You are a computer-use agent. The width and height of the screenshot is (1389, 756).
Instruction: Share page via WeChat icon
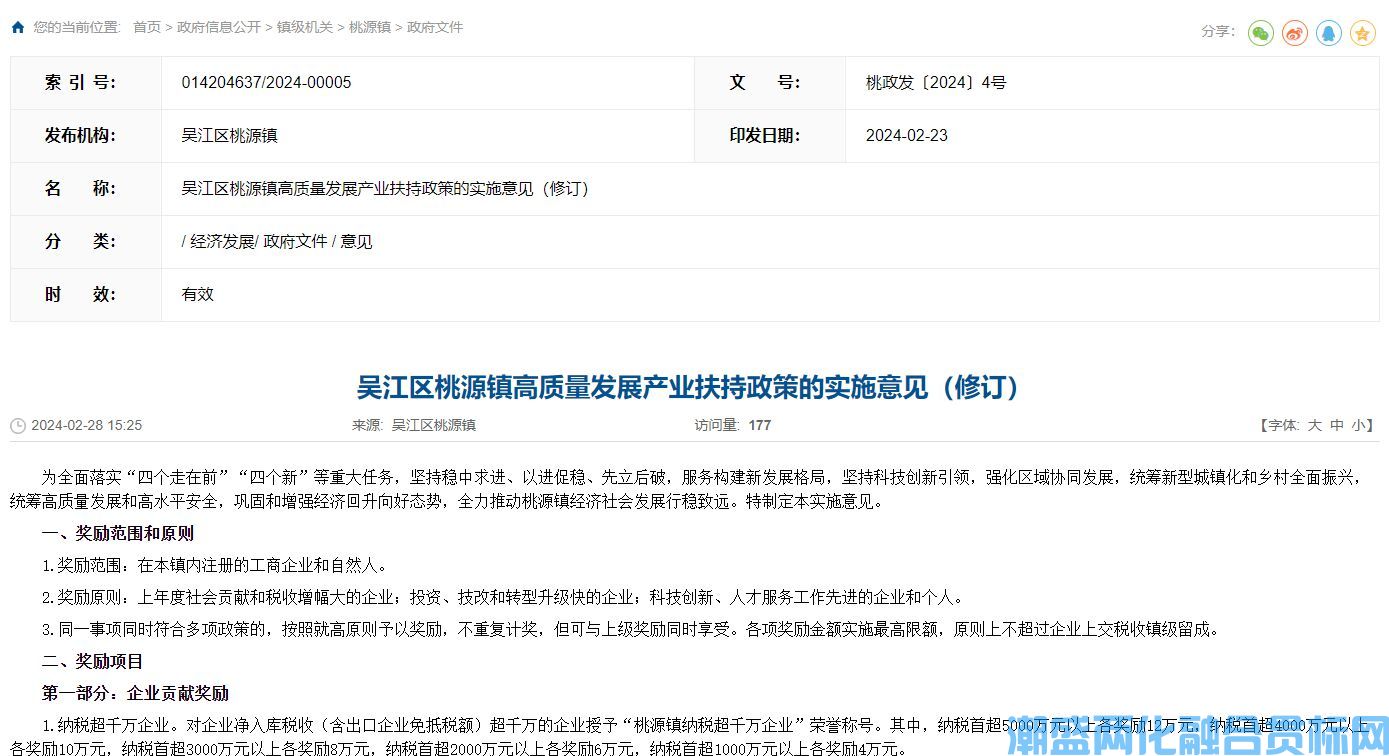(x=1260, y=33)
